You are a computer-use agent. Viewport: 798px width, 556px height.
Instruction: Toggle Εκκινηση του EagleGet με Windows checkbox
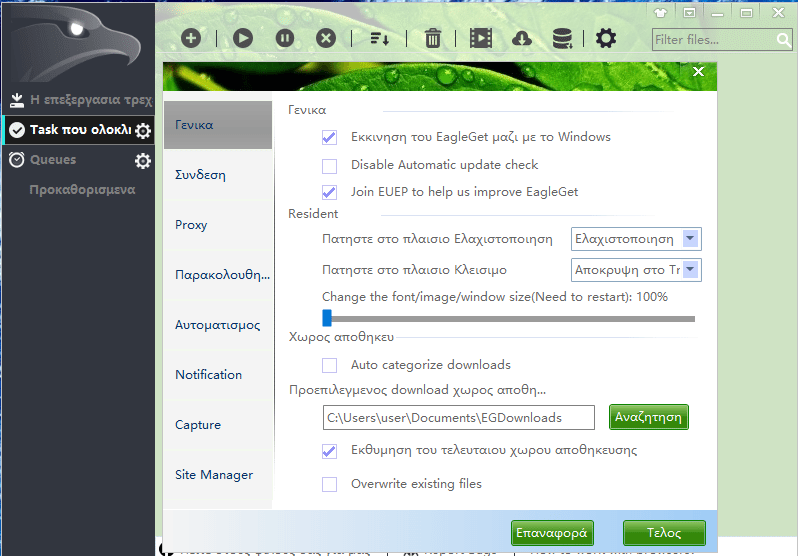coord(329,137)
